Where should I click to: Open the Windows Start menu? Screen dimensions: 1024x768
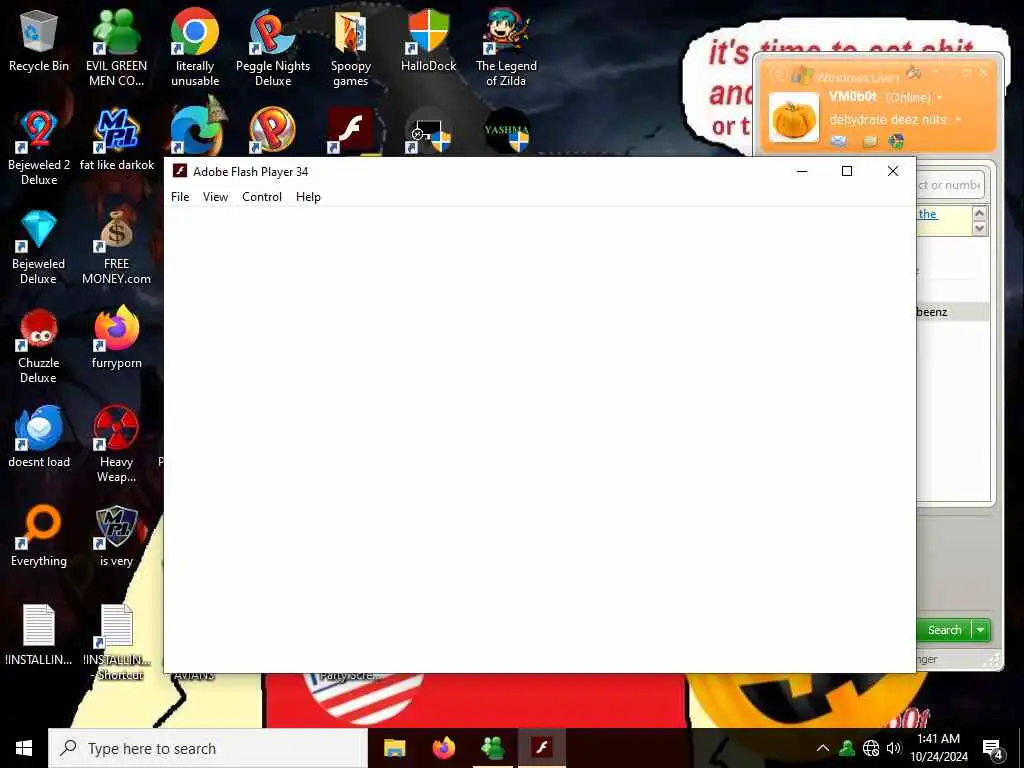click(x=24, y=748)
